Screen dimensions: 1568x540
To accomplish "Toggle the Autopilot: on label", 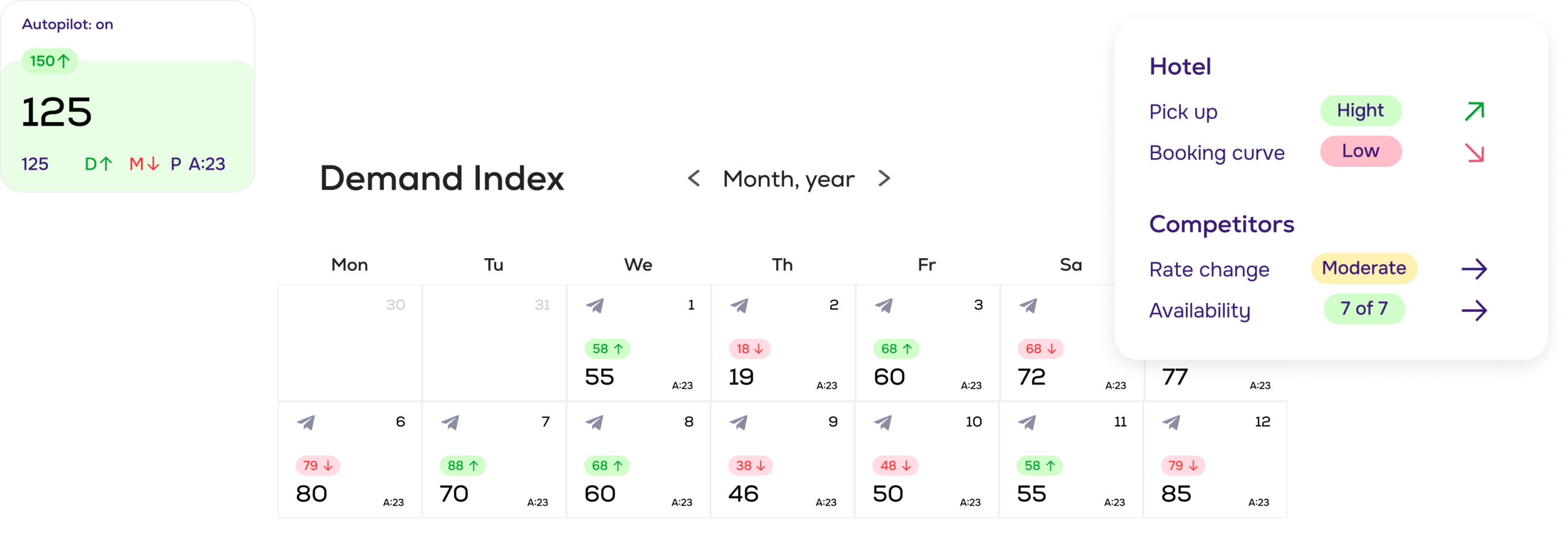I will pyautogui.click(x=67, y=25).
